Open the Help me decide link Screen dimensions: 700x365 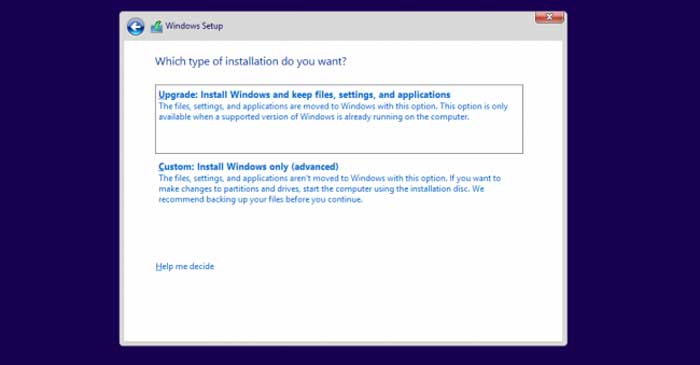point(185,266)
